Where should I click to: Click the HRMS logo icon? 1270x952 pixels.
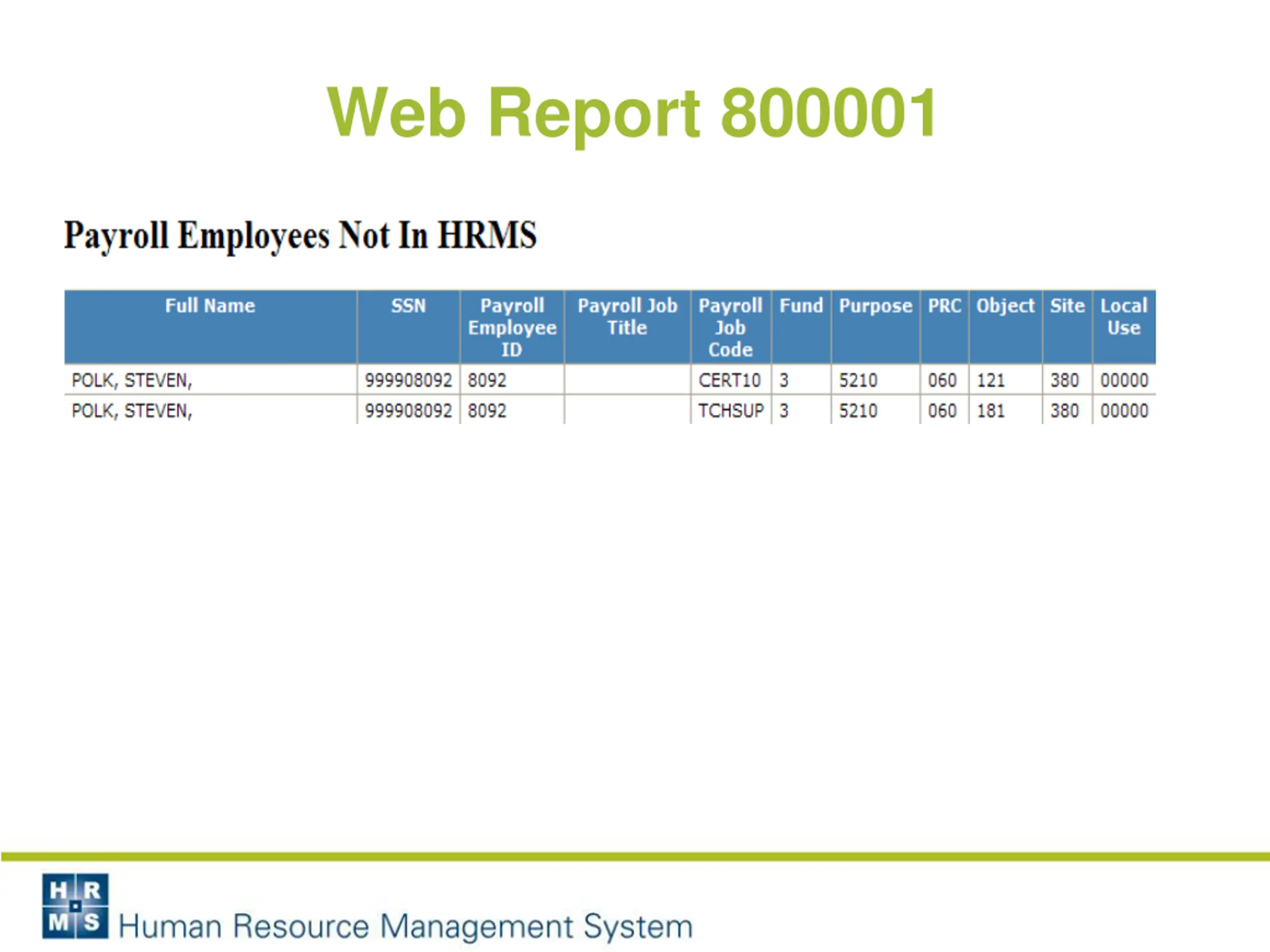click(x=75, y=906)
